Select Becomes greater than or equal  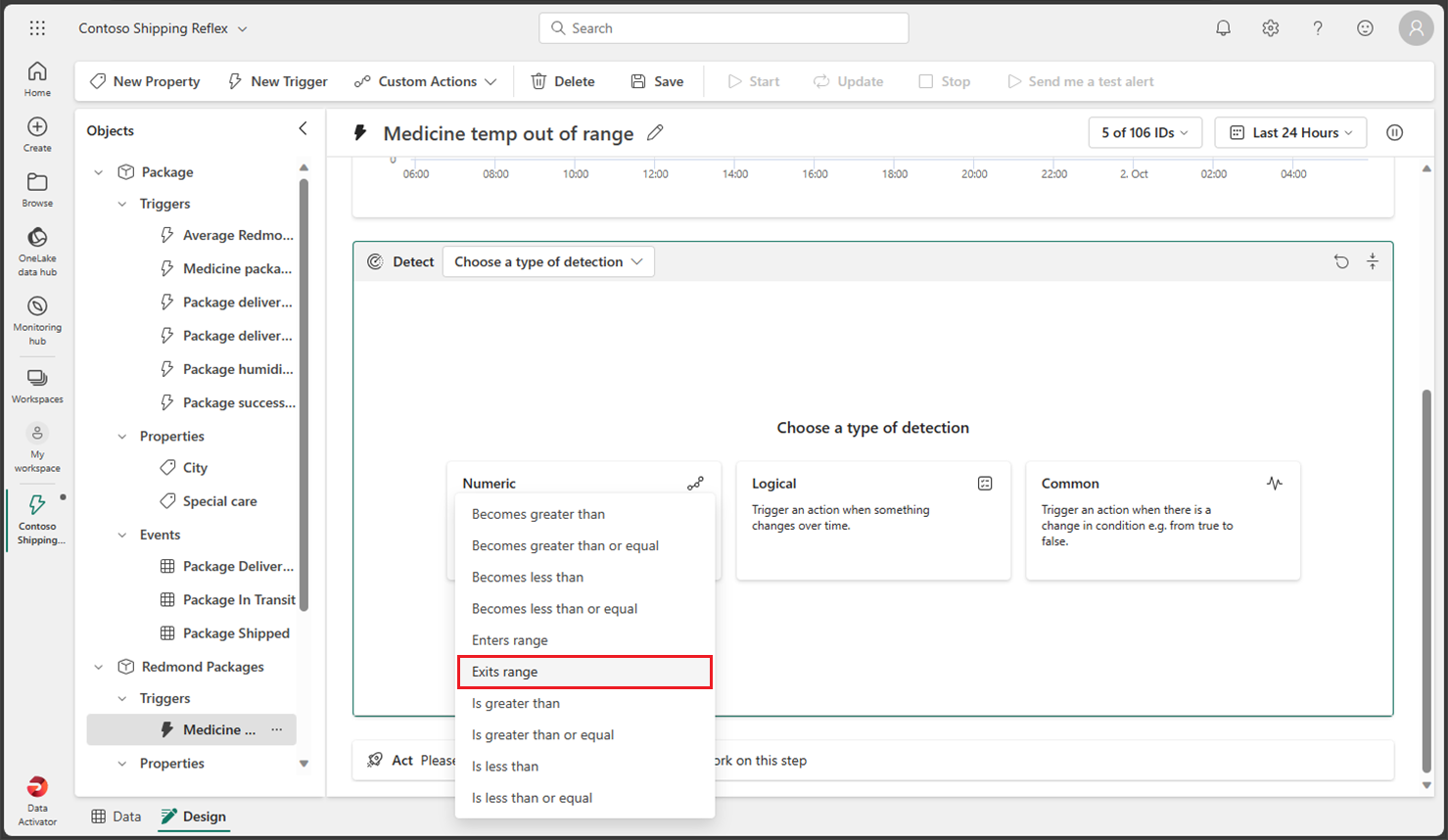pos(584,545)
